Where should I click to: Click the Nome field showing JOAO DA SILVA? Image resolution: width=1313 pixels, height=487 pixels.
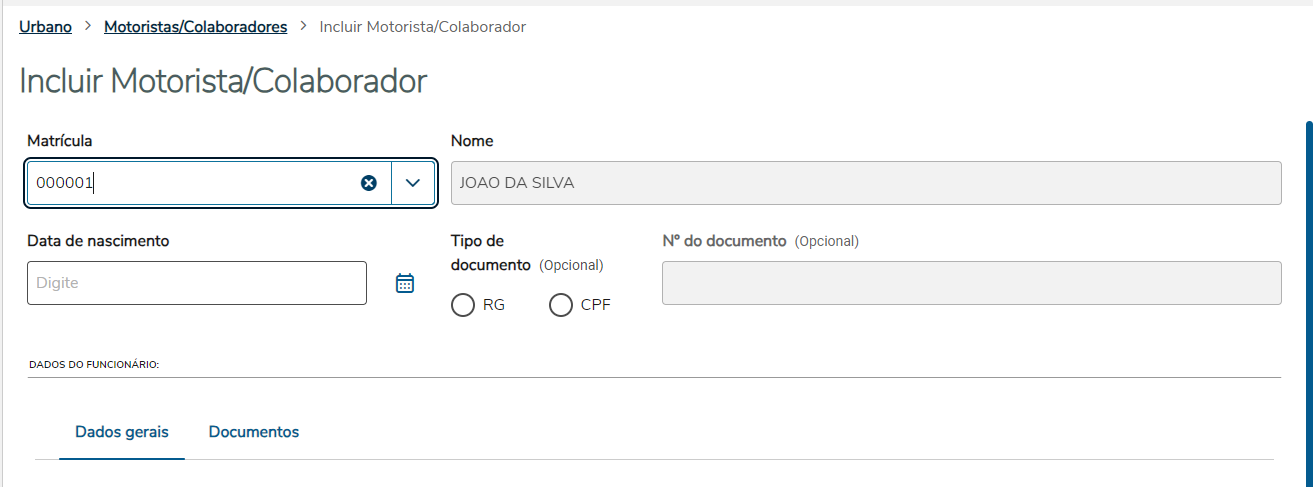coord(866,183)
